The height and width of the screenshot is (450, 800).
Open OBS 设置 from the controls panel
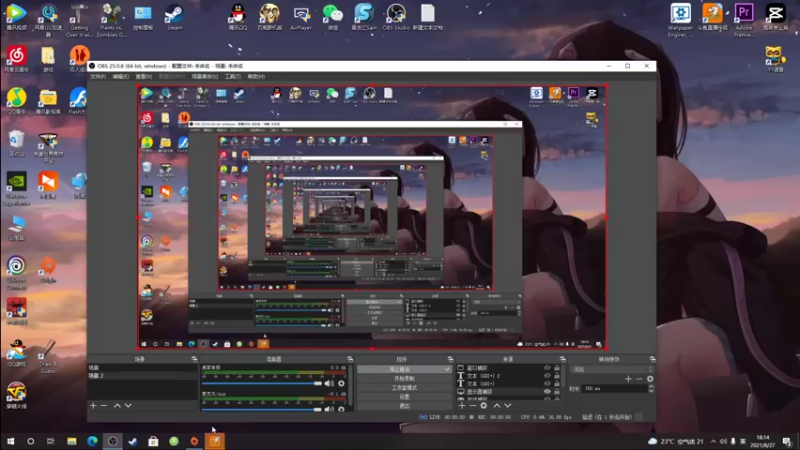(x=404, y=396)
